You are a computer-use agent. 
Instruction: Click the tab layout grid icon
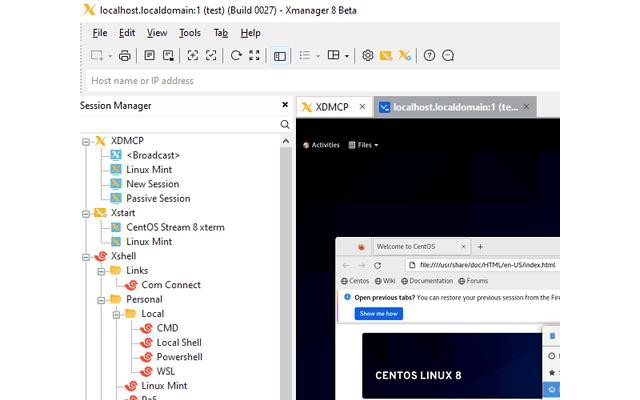coord(334,55)
